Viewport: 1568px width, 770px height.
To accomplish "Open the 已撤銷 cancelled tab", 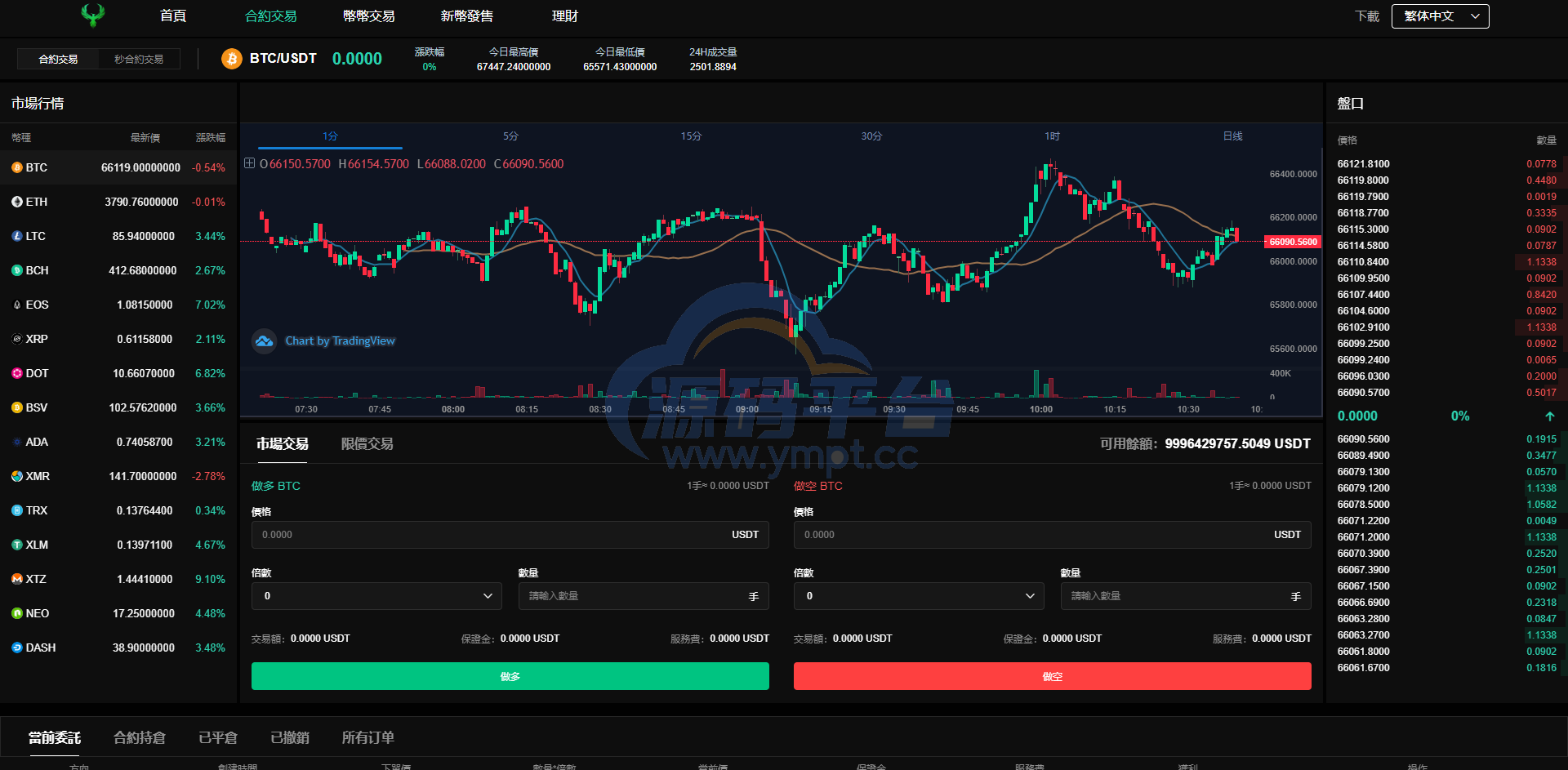I will click(x=290, y=738).
